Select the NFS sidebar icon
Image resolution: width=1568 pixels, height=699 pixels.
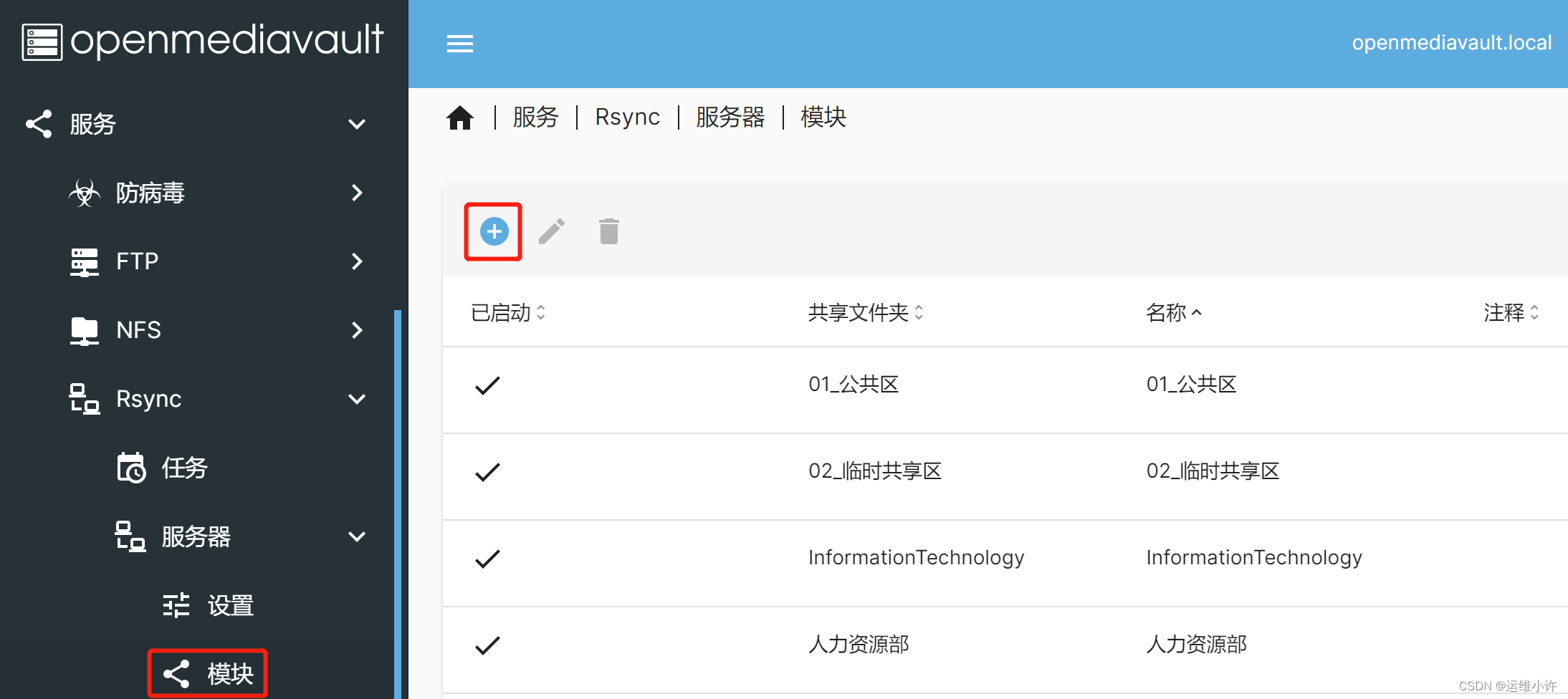[84, 329]
